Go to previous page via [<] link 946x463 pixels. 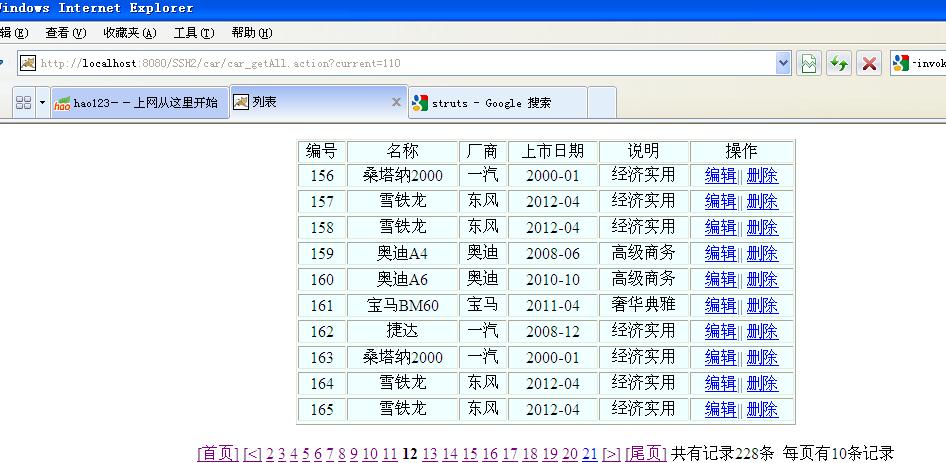pyautogui.click(x=252, y=454)
